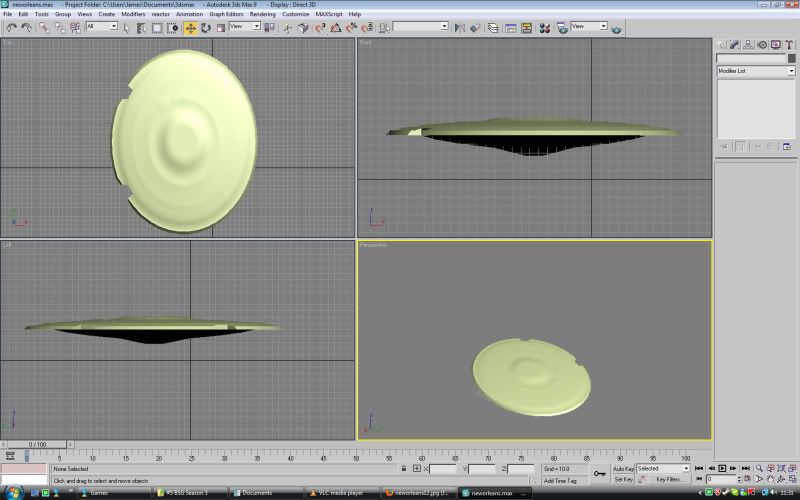Click the Play Animation button

tap(722, 468)
